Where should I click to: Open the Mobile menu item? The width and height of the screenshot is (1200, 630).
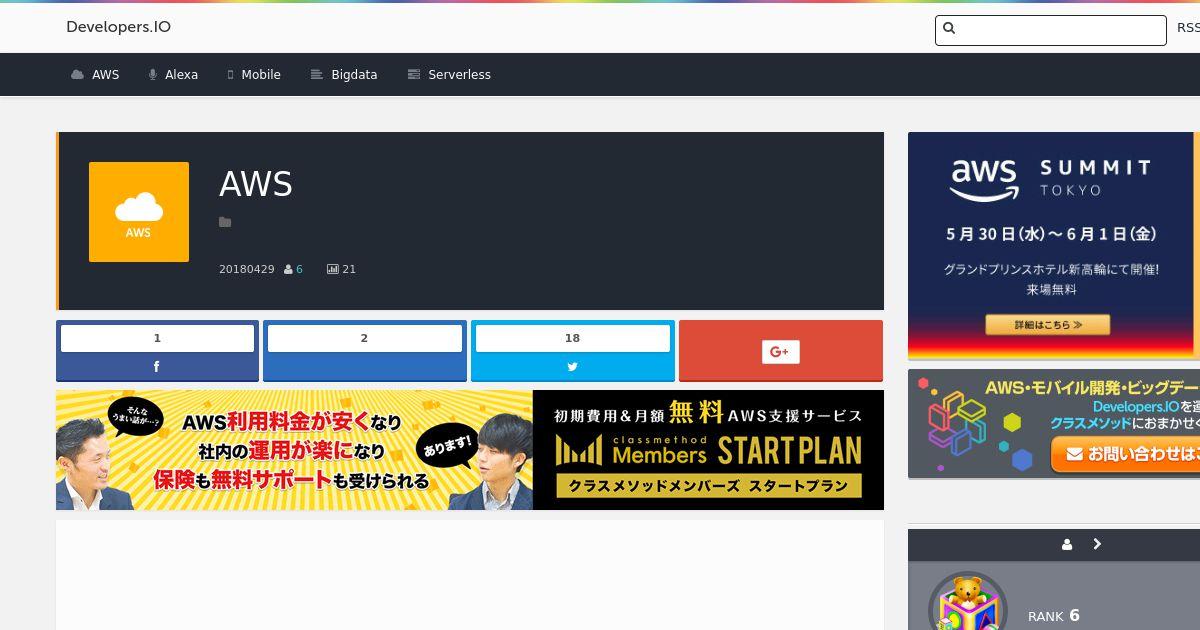[254, 75]
